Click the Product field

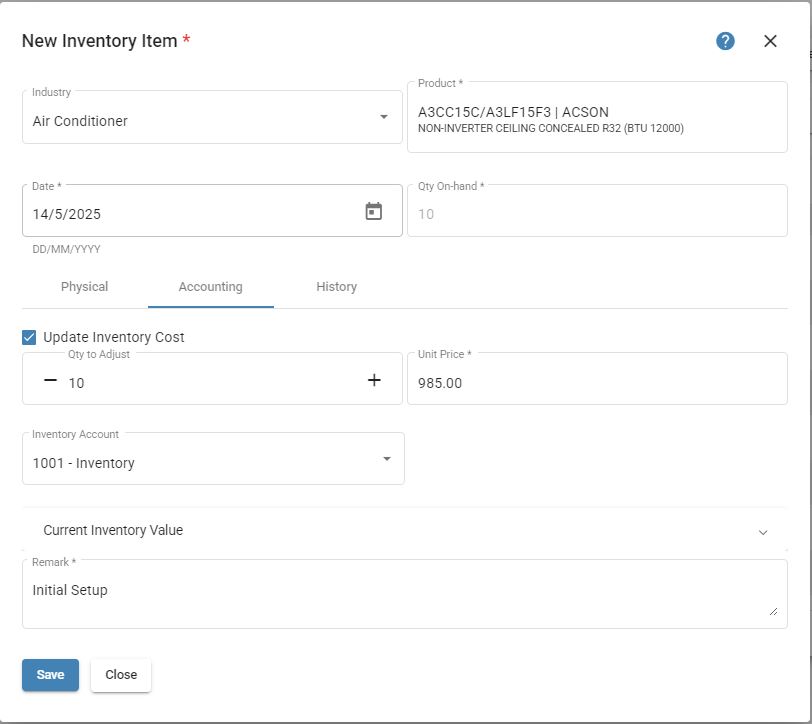pyautogui.click(x=596, y=118)
